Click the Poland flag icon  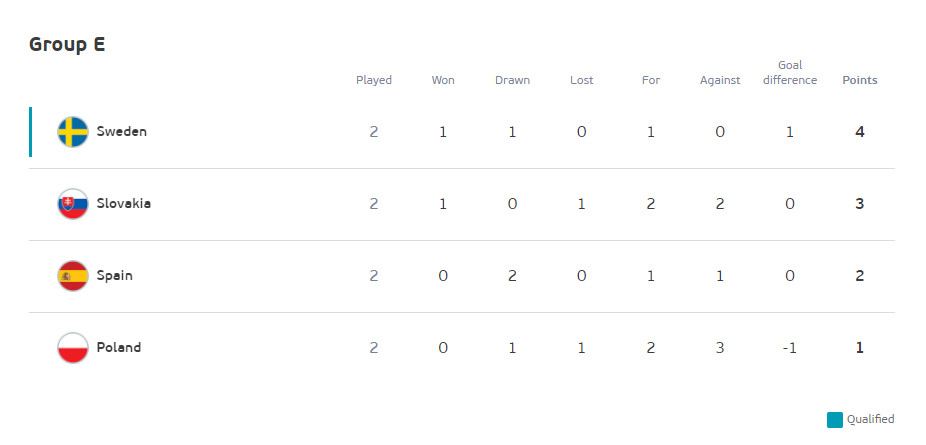pos(73,348)
